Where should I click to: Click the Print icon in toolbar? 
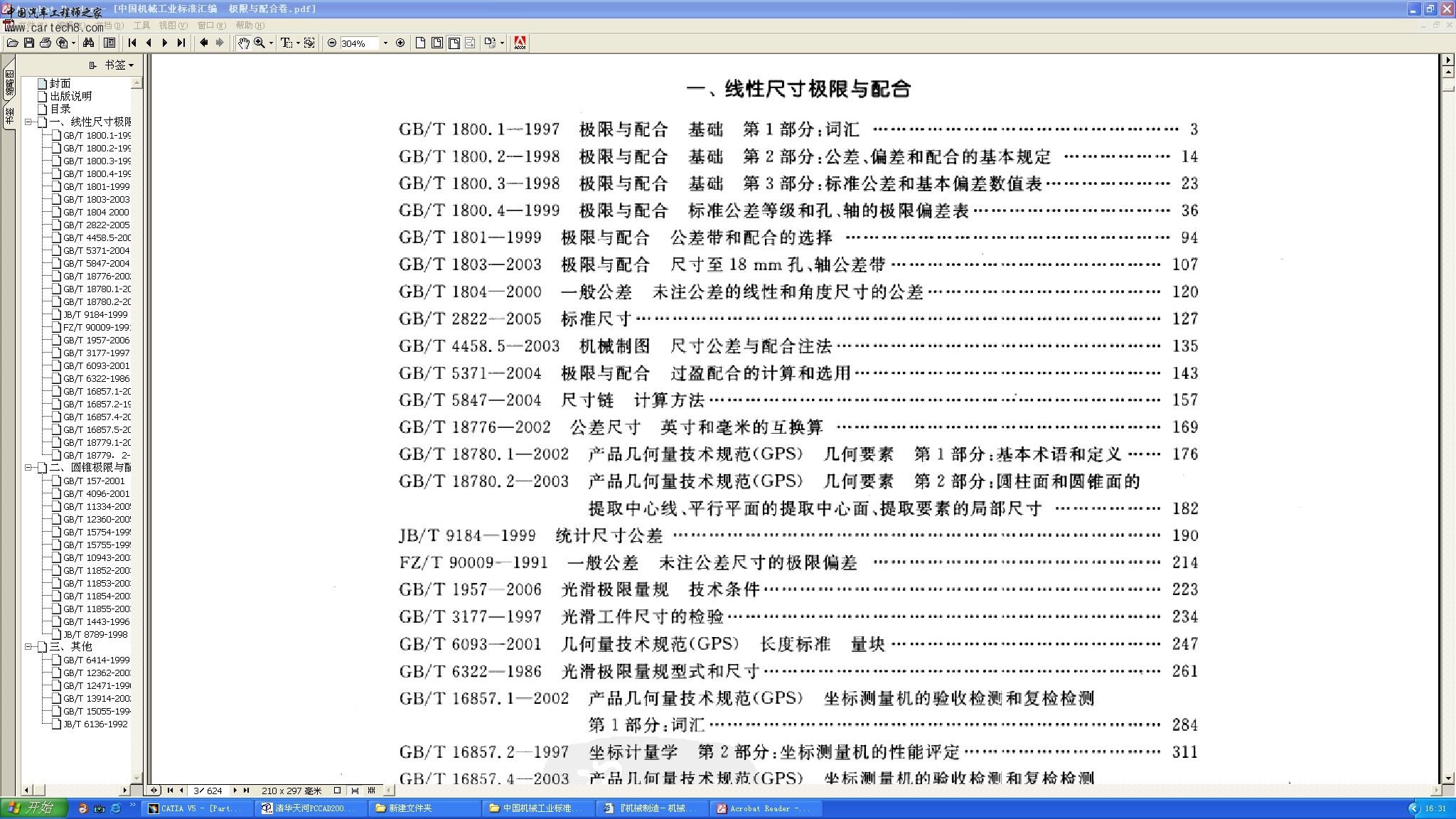(45, 43)
